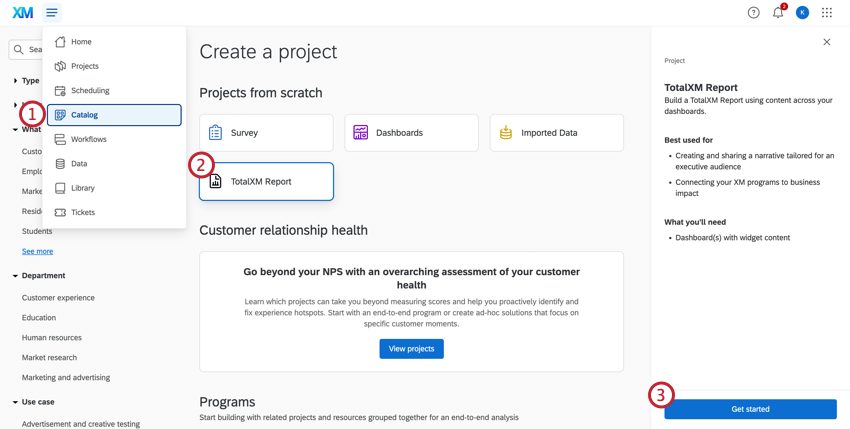Viewport: 850px width, 429px height.
Task: Collapse the Use case filter section
Action: pyautogui.click(x=15, y=402)
